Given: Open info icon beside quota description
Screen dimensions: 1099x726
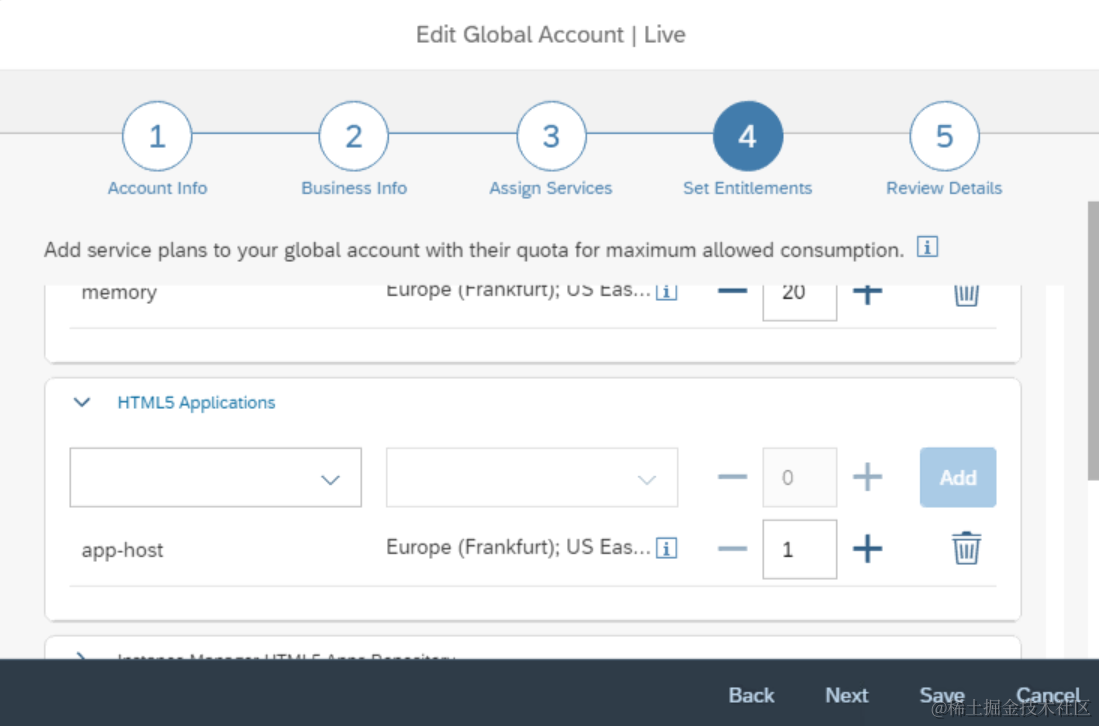Looking at the screenshot, I should pyautogui.click(x=927, y=247).
